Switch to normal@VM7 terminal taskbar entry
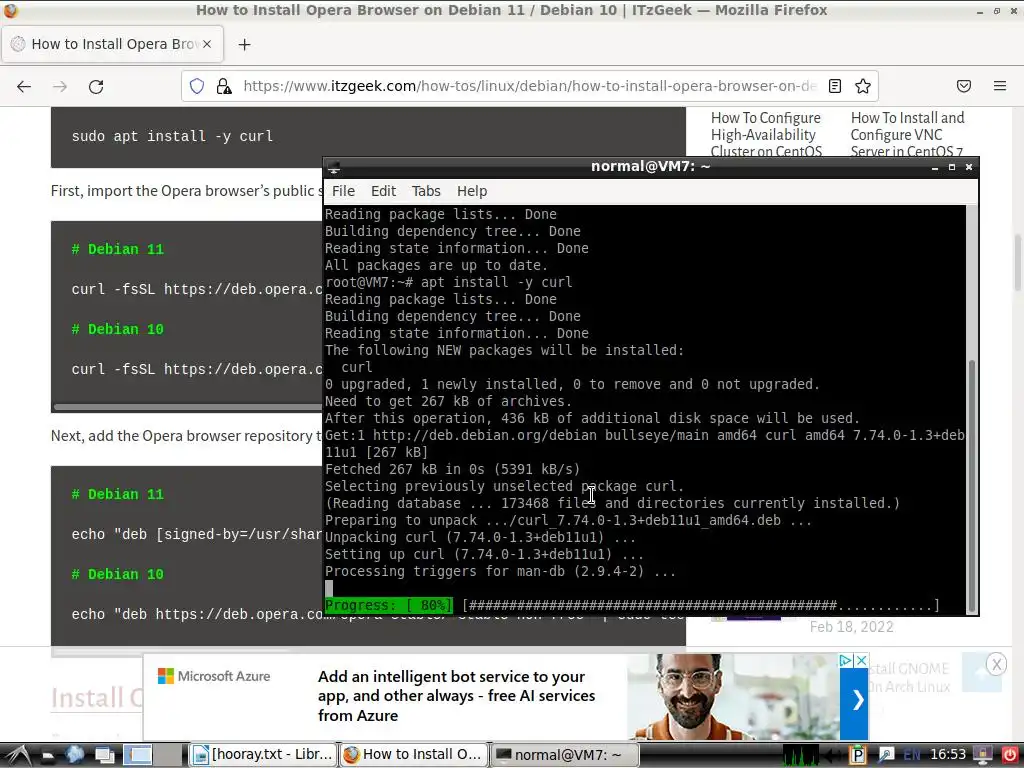Viewport: 1024px width, 768px height. 564,755
